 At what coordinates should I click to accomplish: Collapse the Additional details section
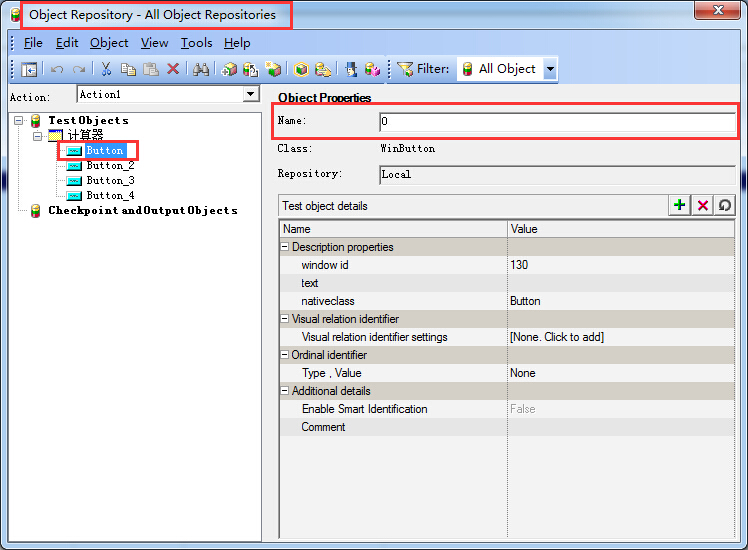tap(284, 390)
